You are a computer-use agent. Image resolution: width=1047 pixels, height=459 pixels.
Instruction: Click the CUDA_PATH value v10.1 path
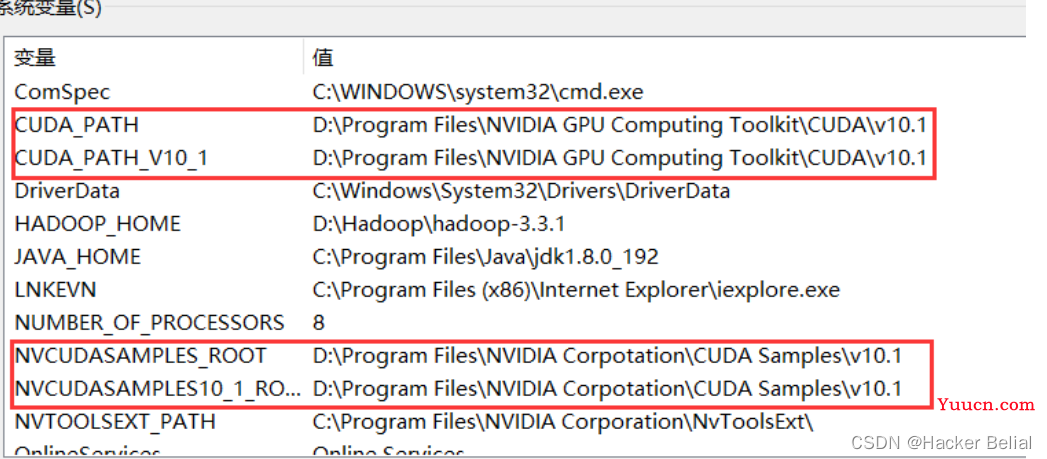(x=620, y=125)
